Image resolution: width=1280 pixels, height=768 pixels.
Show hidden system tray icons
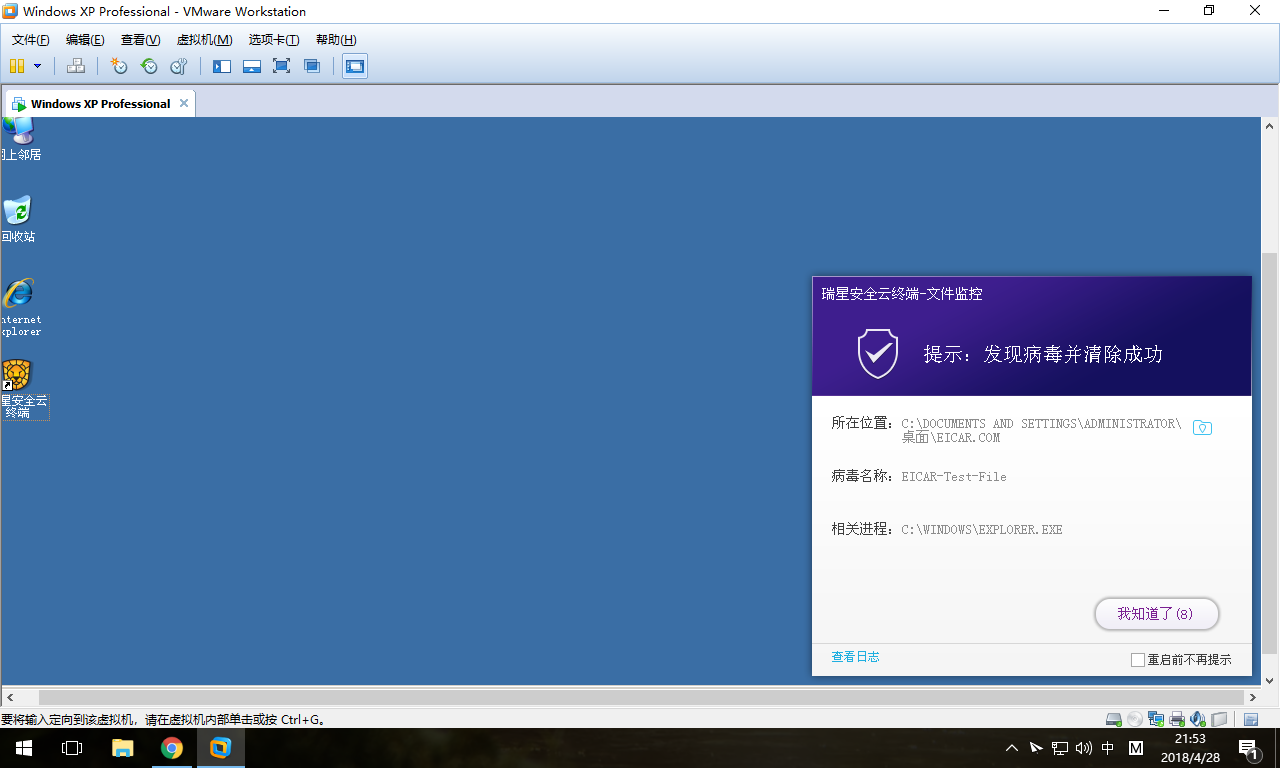click(x=1012, y=748)
